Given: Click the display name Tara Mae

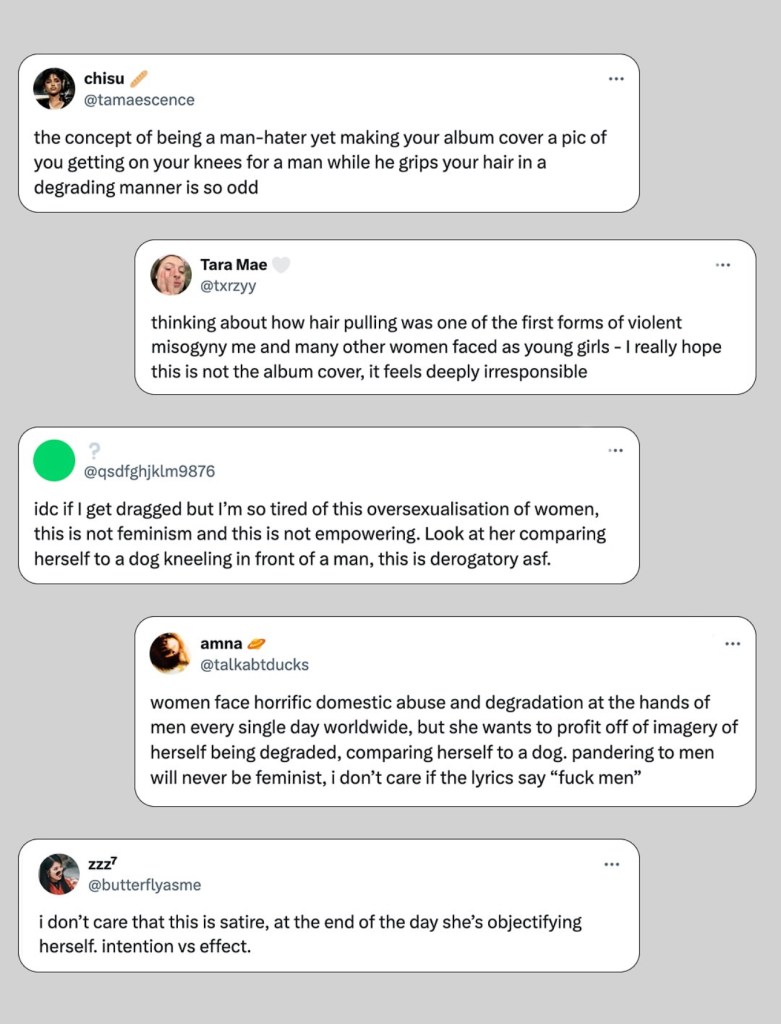Looking at the screenshot, I should coord(233,265).
